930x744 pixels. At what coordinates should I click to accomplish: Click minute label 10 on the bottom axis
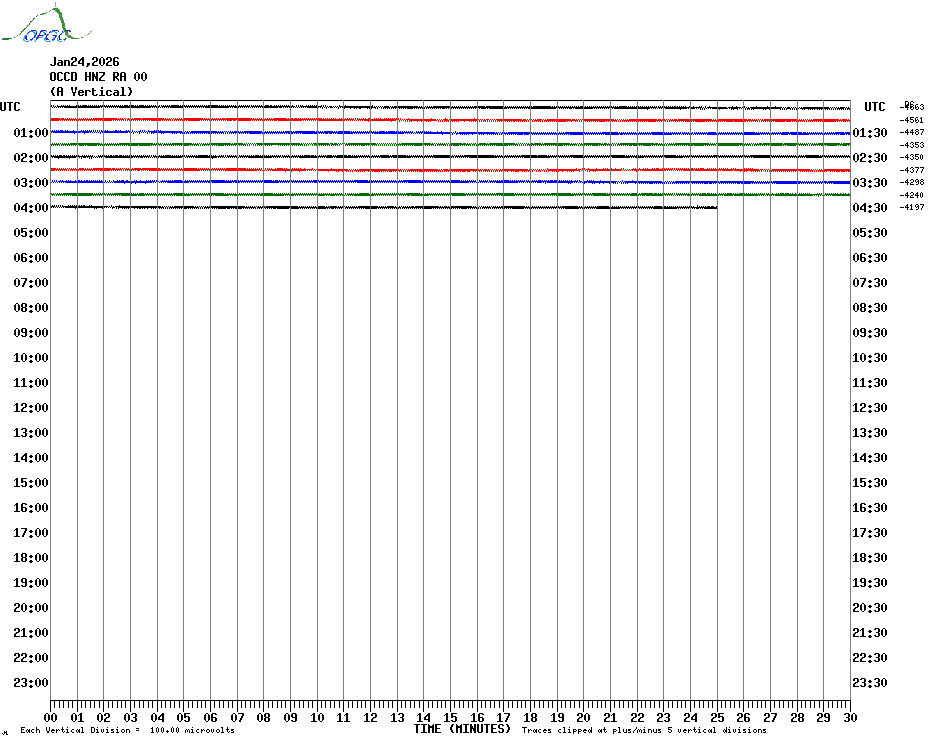[317, 717]
